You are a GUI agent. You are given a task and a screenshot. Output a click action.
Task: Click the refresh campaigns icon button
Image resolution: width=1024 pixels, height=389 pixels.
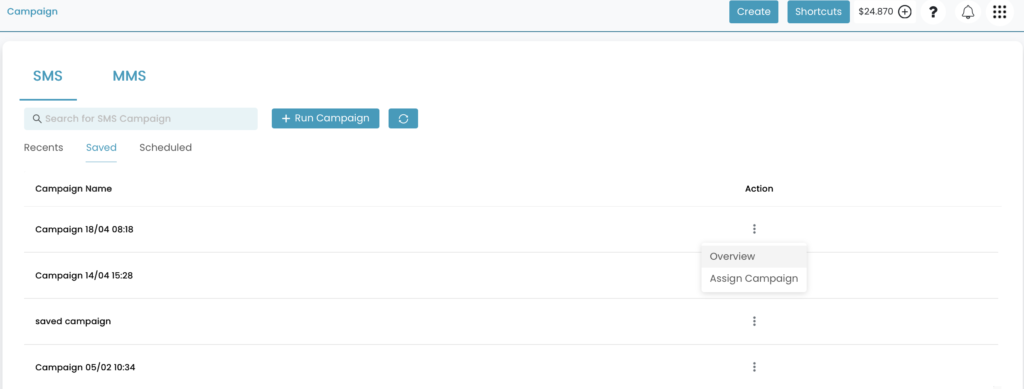(x=403, y=119)
